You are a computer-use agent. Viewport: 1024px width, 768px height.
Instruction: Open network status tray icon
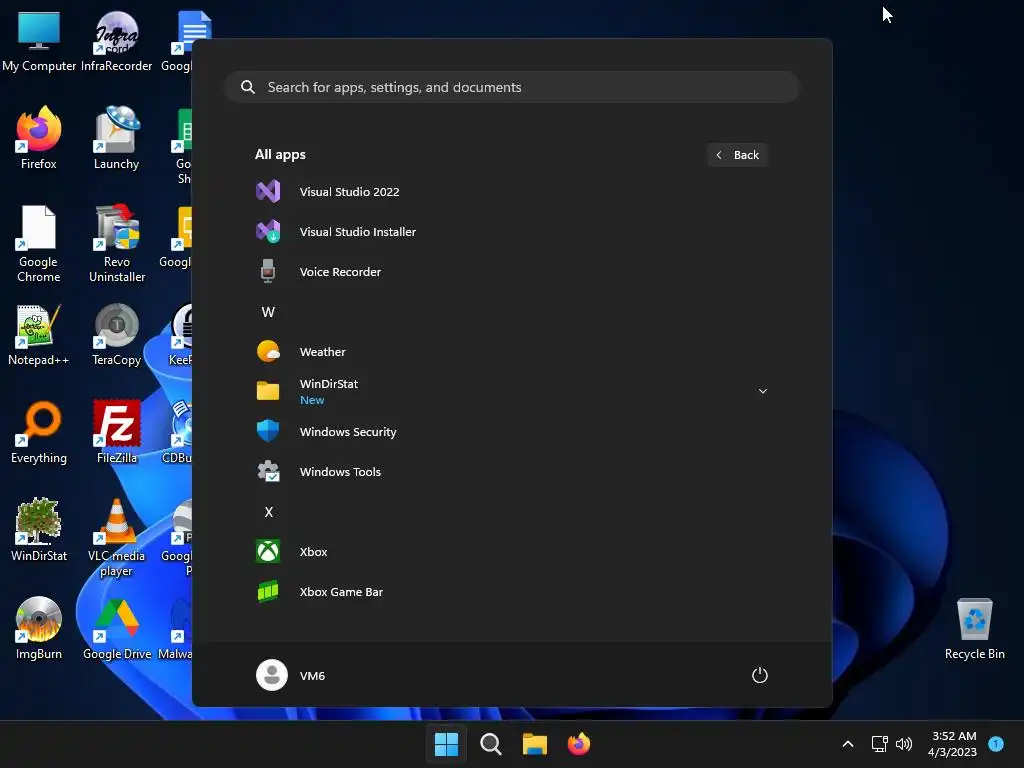[x=880, y=744]
